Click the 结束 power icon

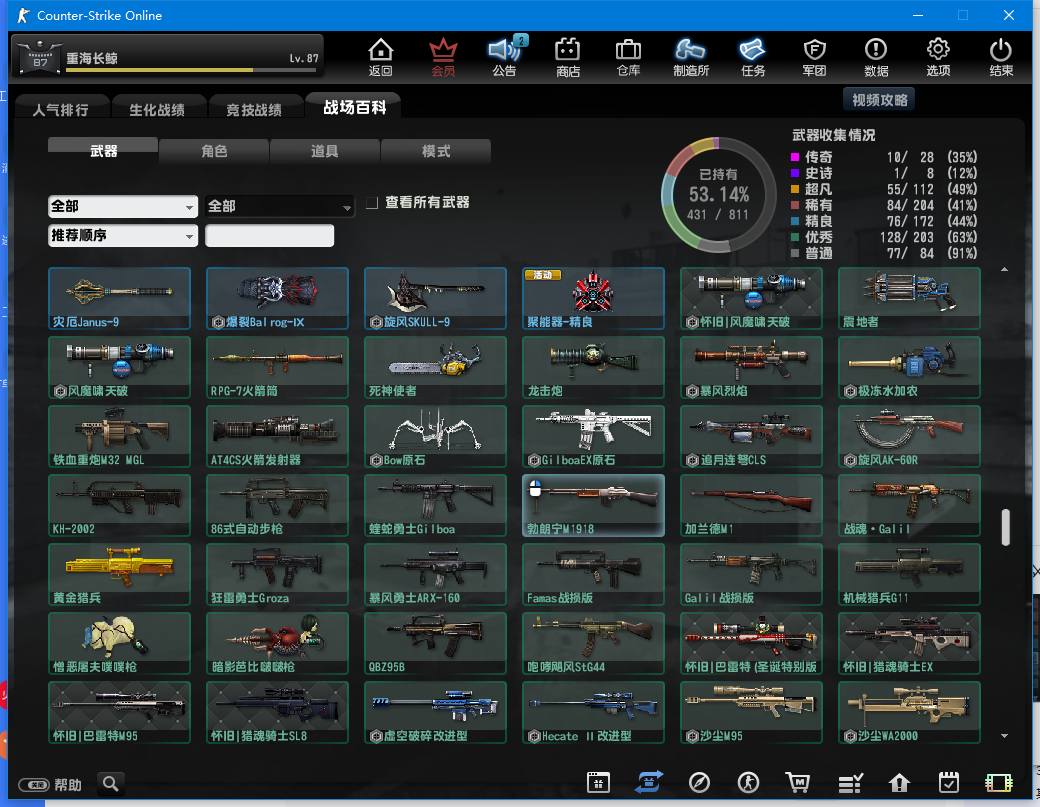(x=1001, y=57)
